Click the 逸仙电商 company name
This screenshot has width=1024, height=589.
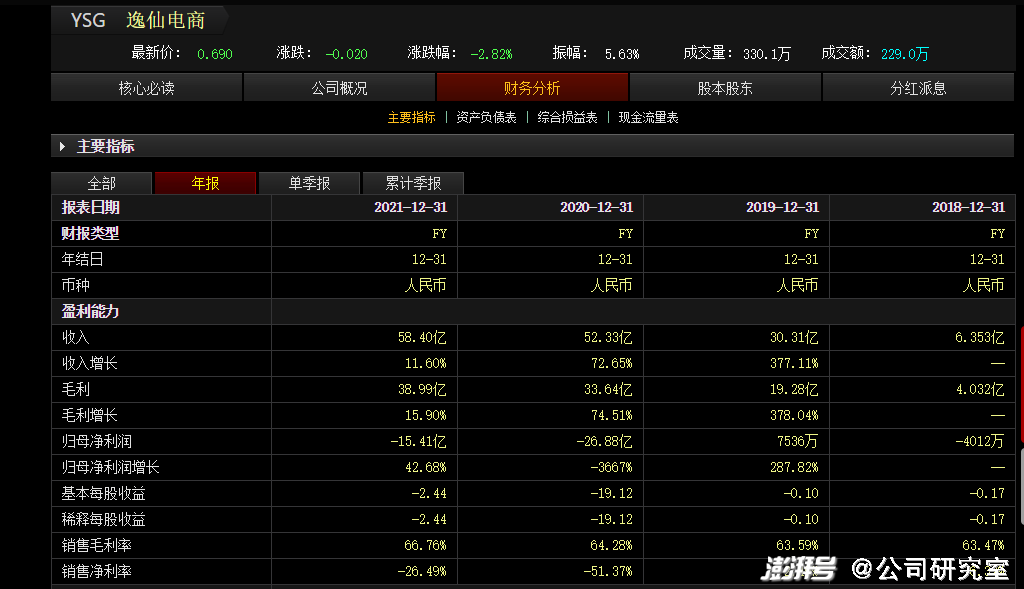click(x=166, y=20)
